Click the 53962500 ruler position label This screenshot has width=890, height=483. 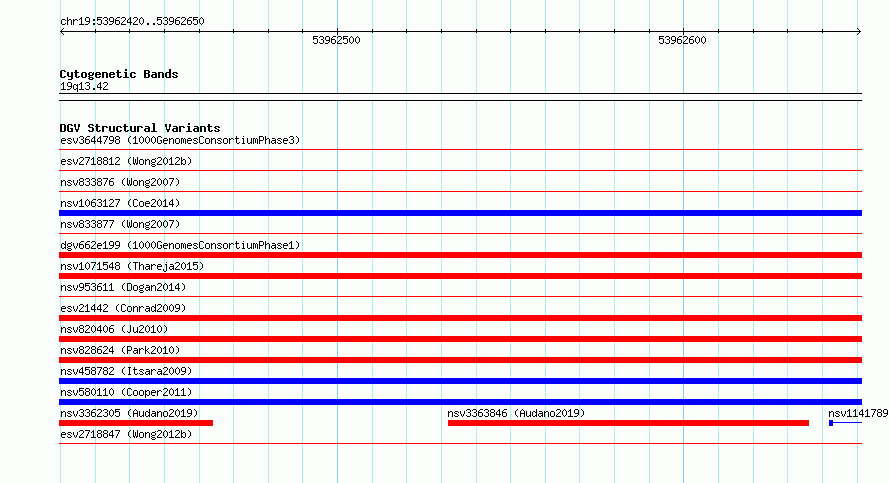pos(336,40)
